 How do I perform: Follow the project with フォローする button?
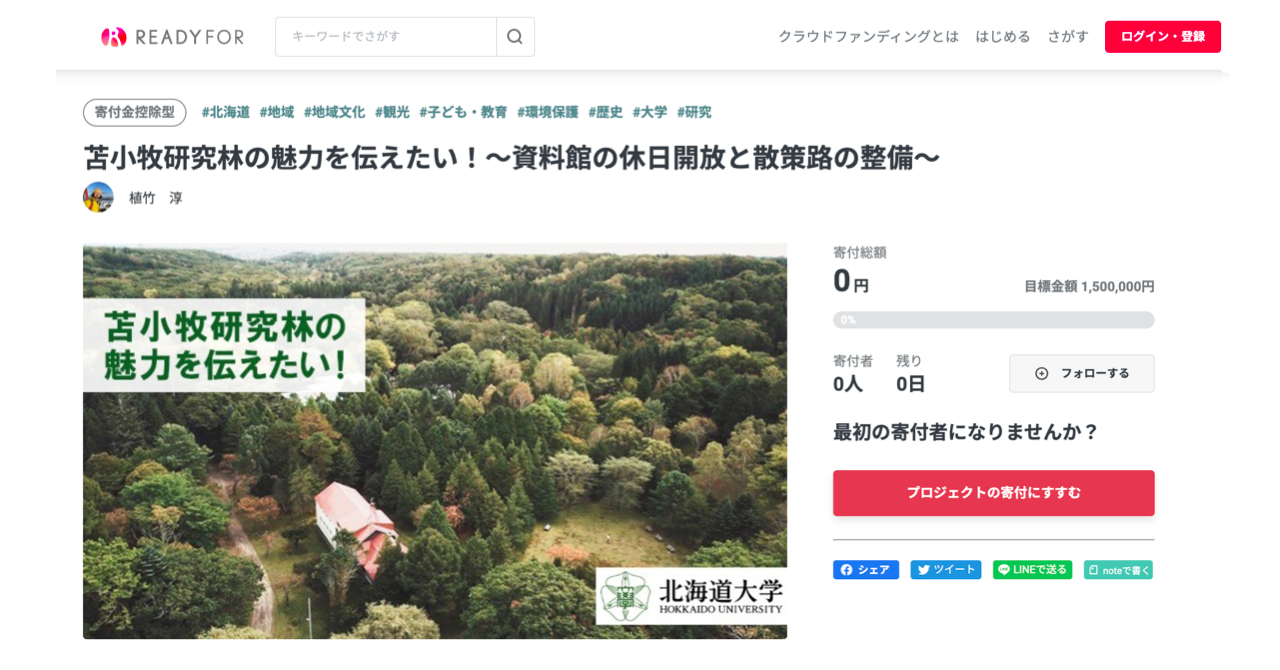click(x=1082, y=373)
